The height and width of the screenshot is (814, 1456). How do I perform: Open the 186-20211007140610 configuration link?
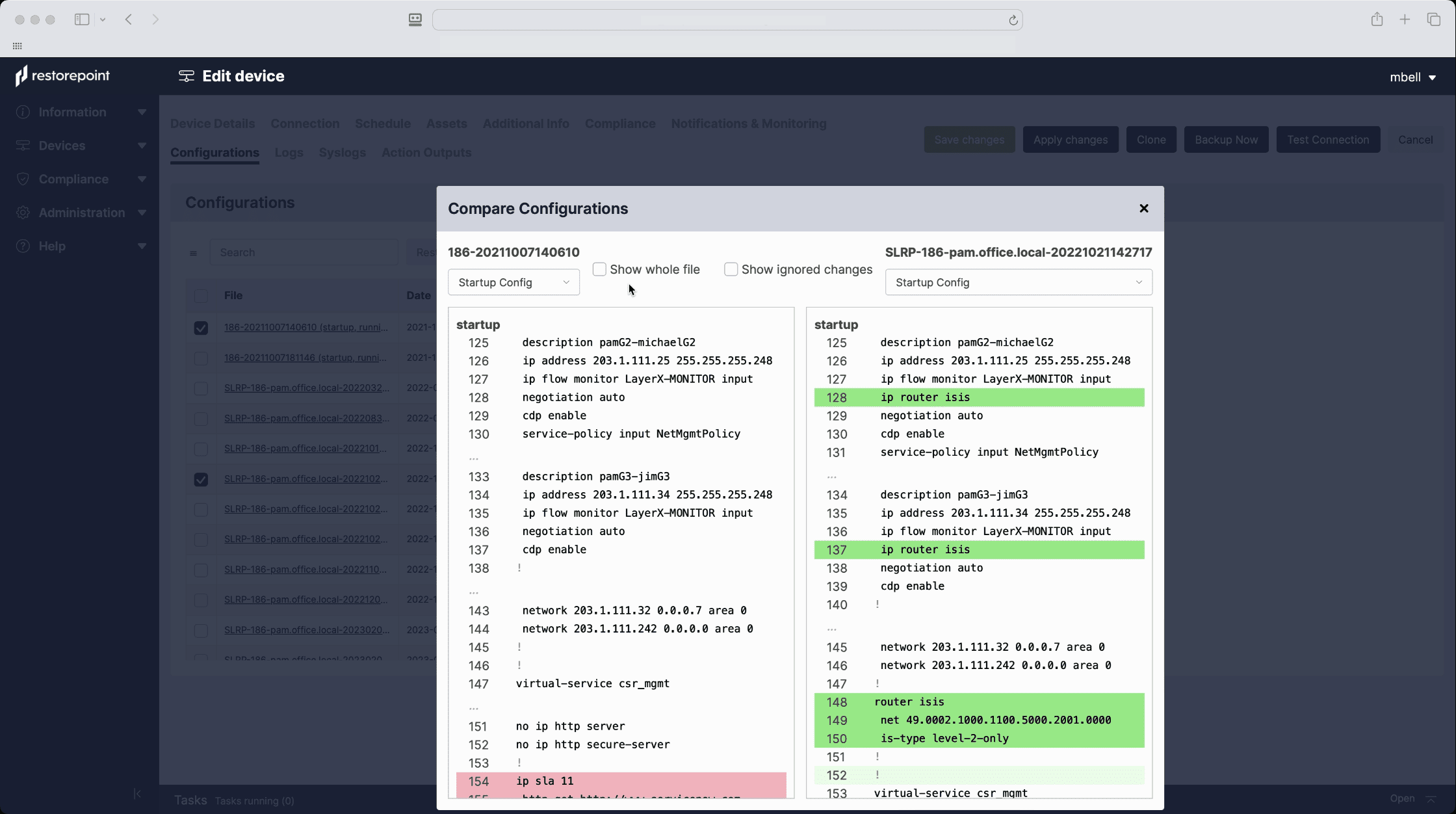(x=305, y=327)
